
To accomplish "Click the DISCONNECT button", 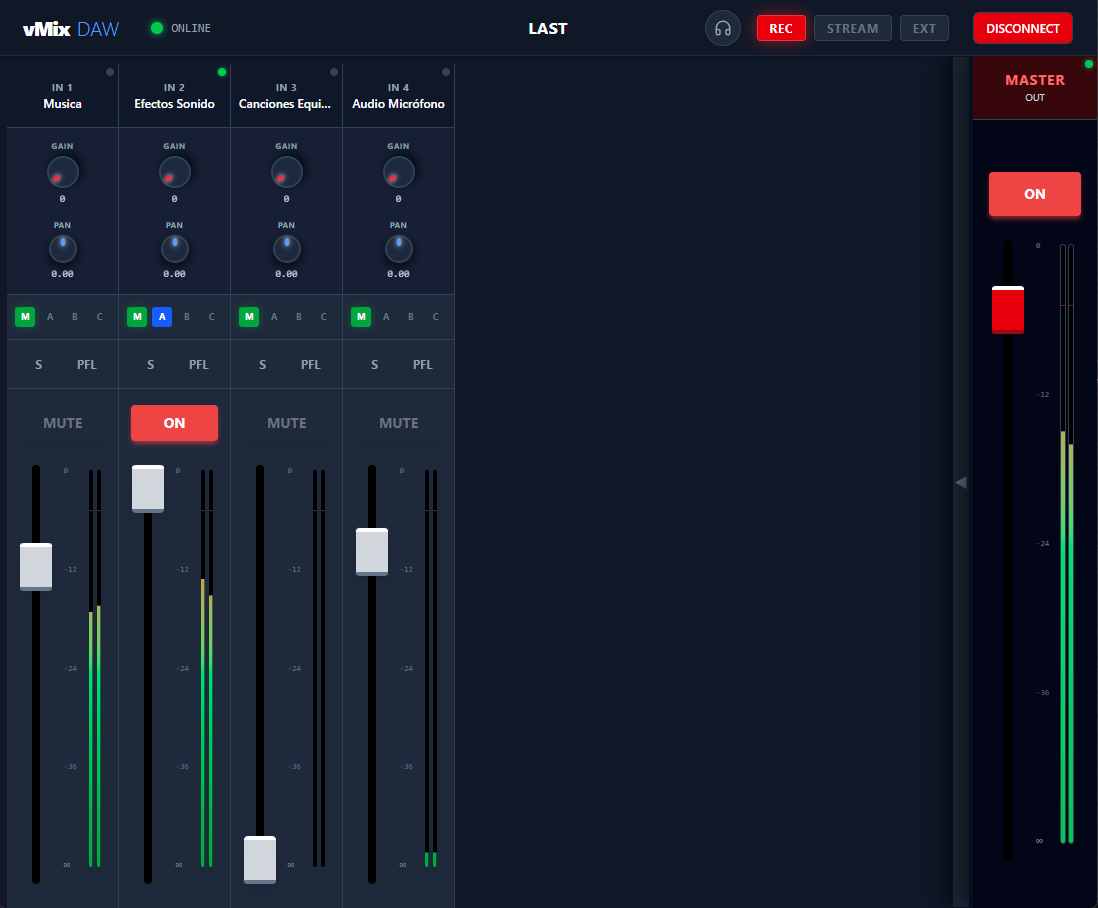I will (x=1022, y=28).
